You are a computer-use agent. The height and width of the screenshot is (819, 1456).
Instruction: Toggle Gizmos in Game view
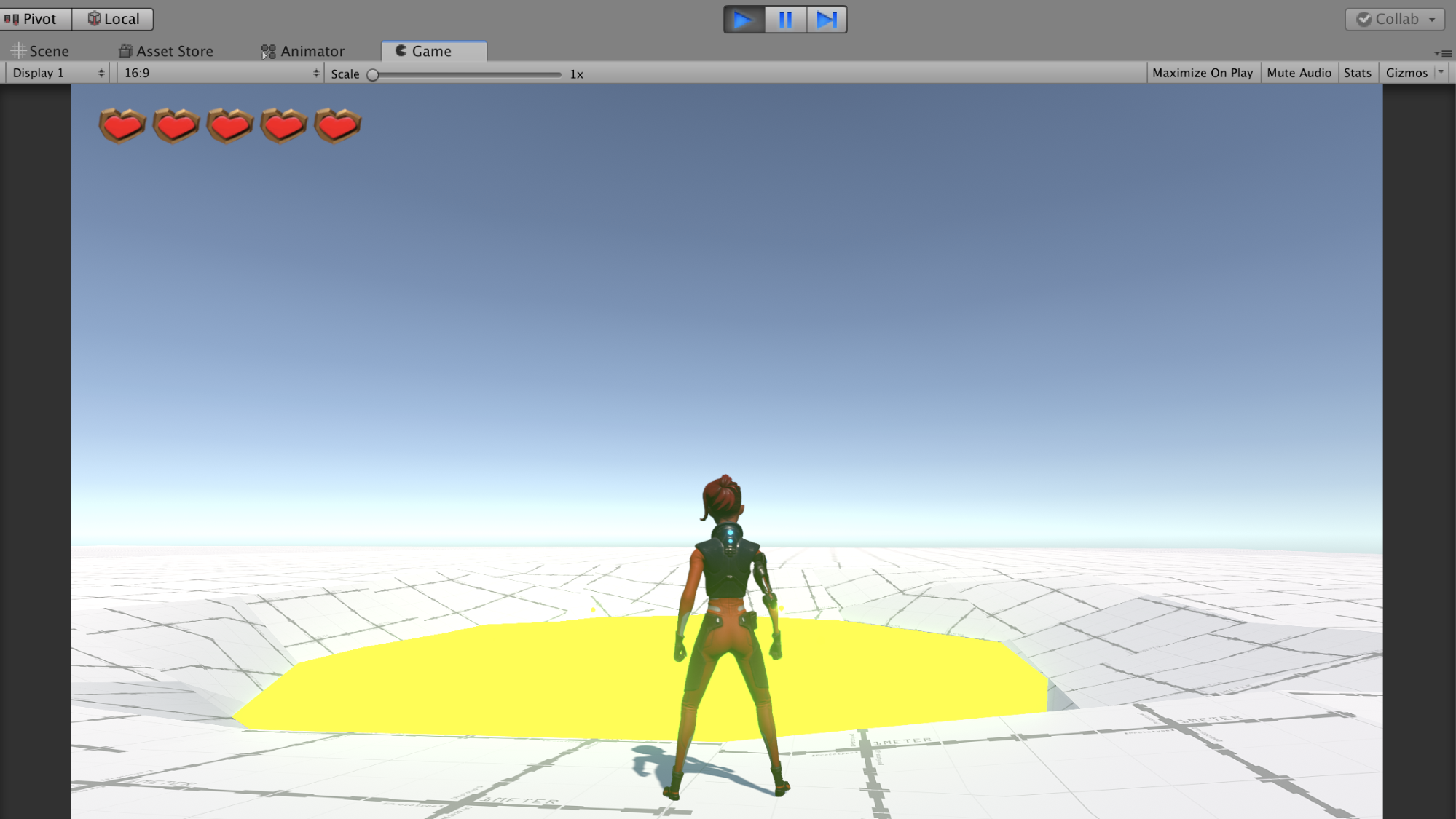click(1406, 73)
